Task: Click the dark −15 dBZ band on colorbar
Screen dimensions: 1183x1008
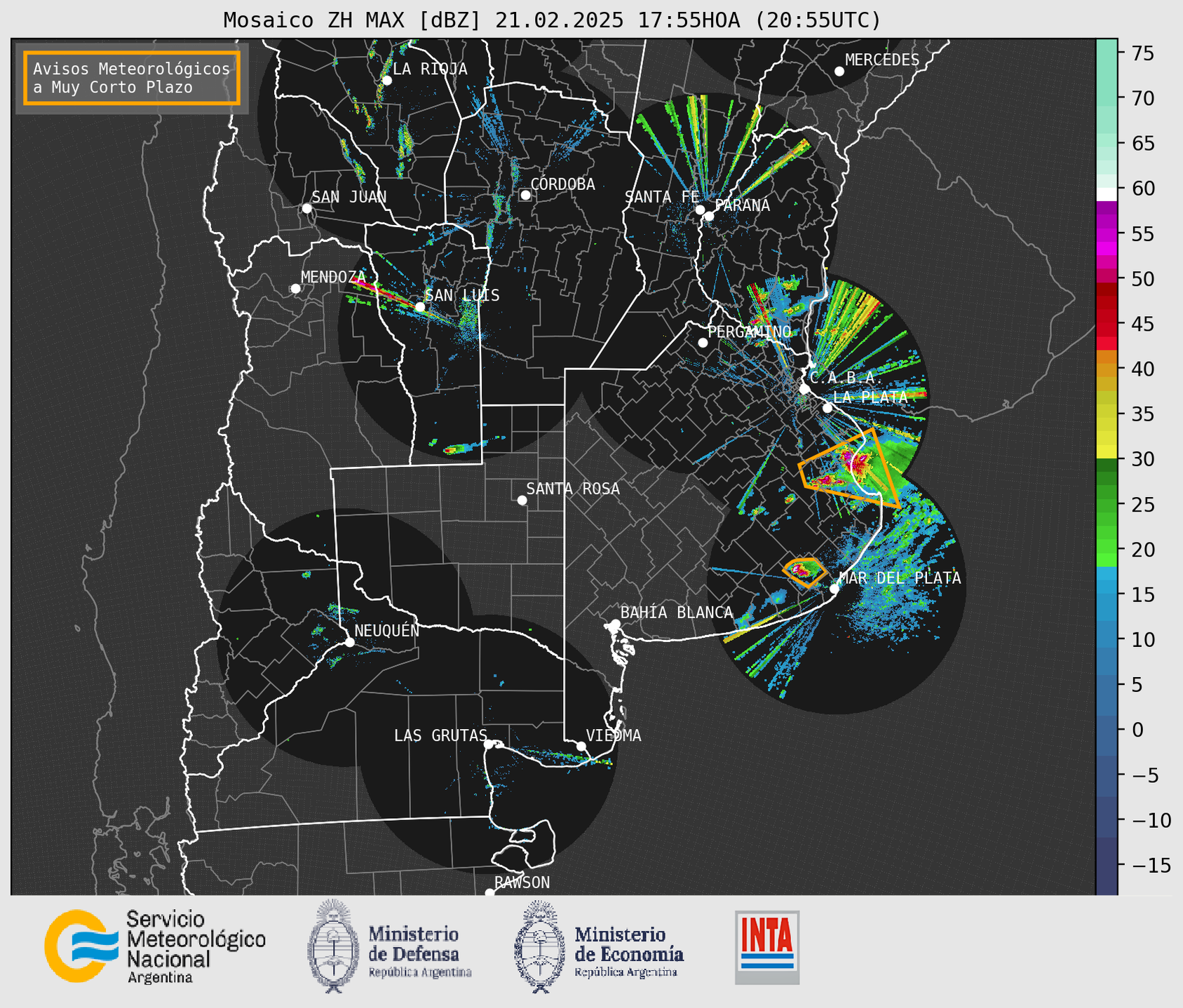Action: (x=1106, y=865)
